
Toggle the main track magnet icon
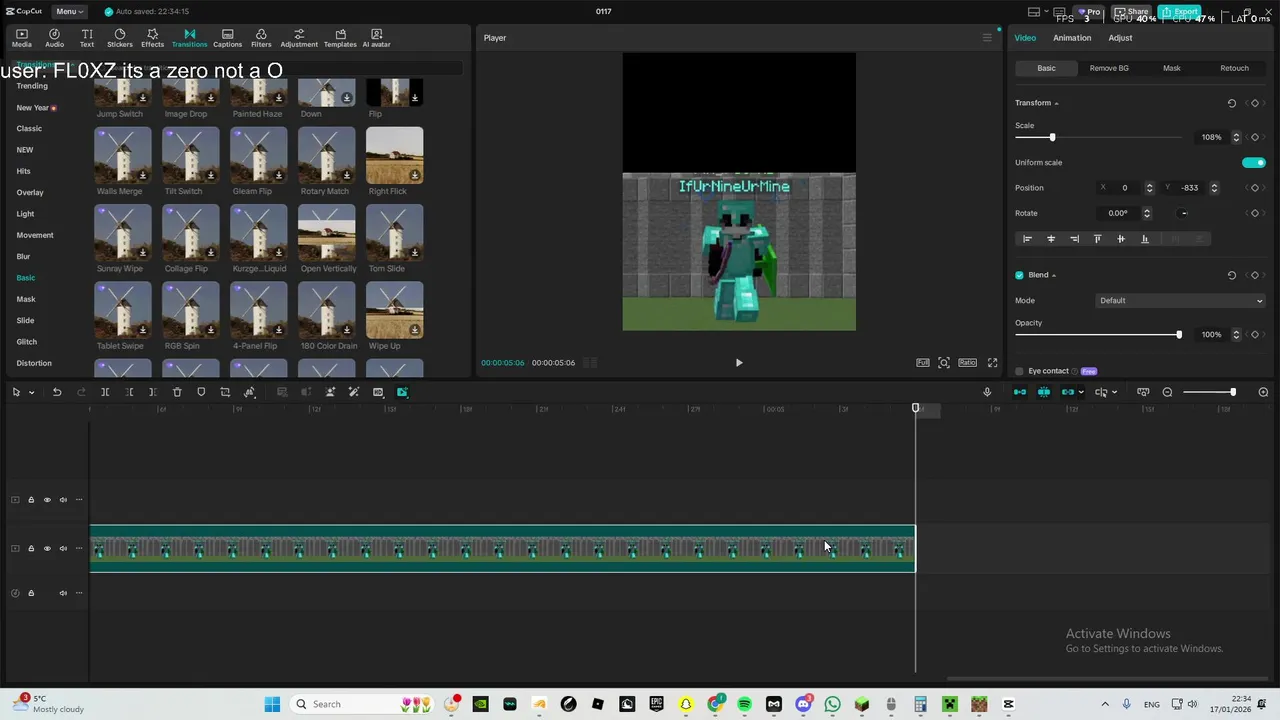[x=1020, y=392]
